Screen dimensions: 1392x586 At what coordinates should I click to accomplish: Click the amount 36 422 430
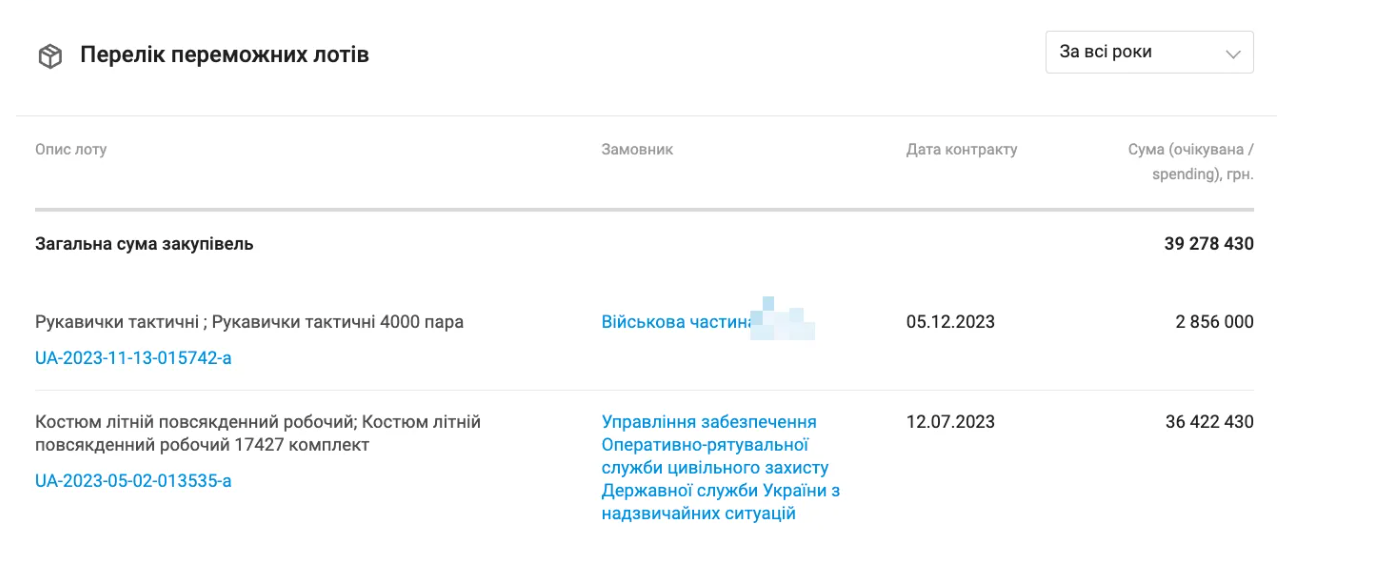pyautogui.click(x=1209, y=422)
